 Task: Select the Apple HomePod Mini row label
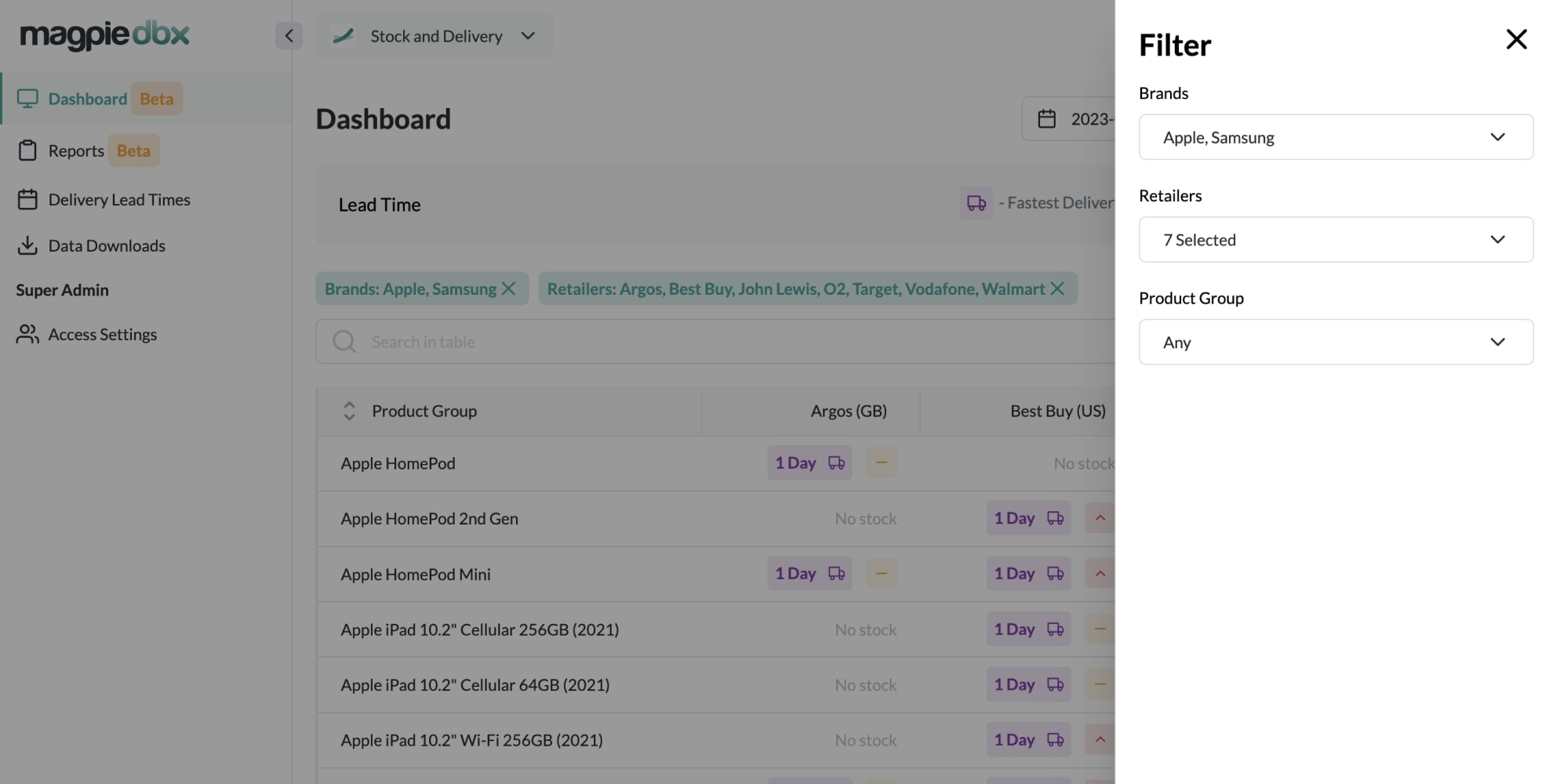(x=416, y=574)
